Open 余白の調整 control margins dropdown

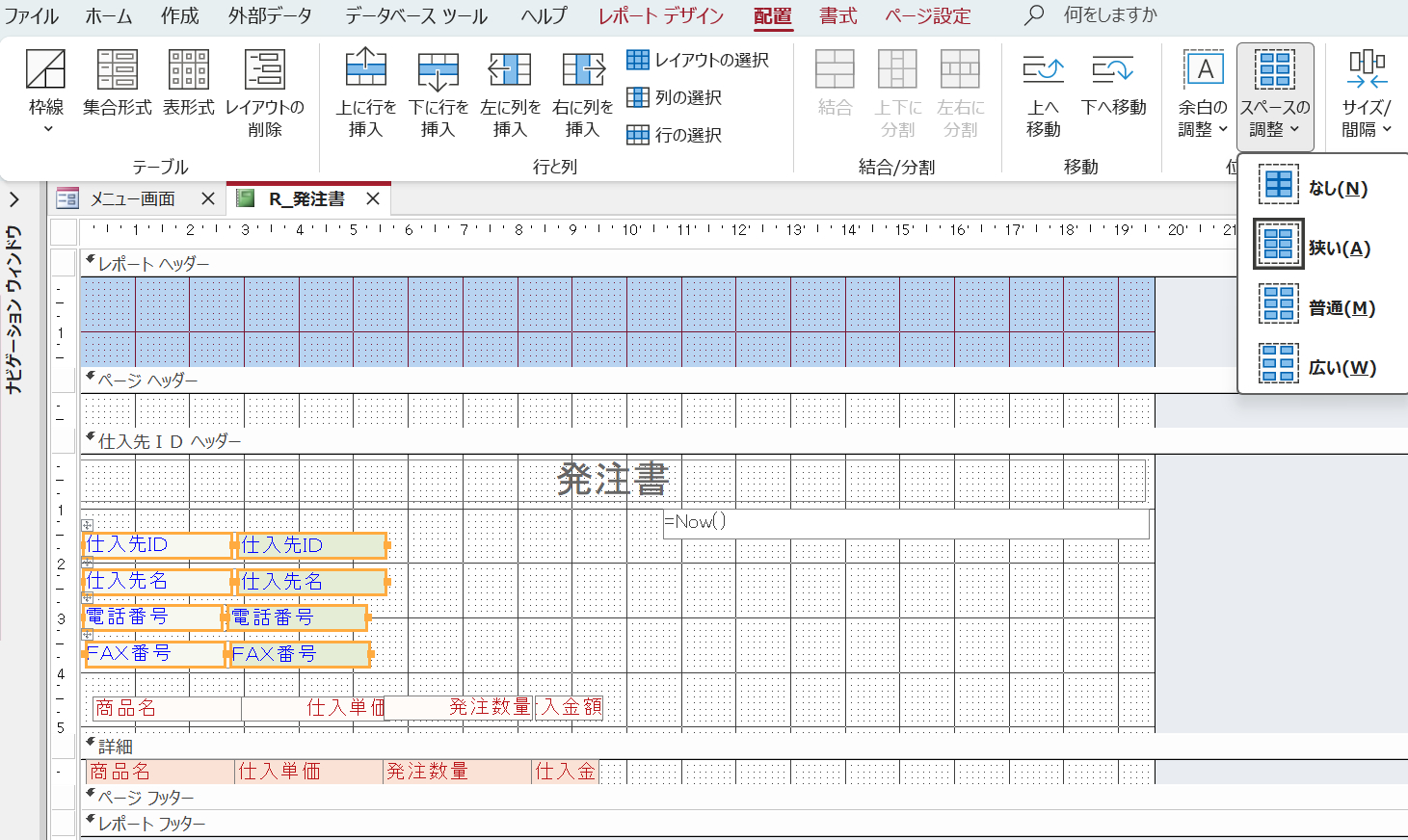coord(1204,92)
